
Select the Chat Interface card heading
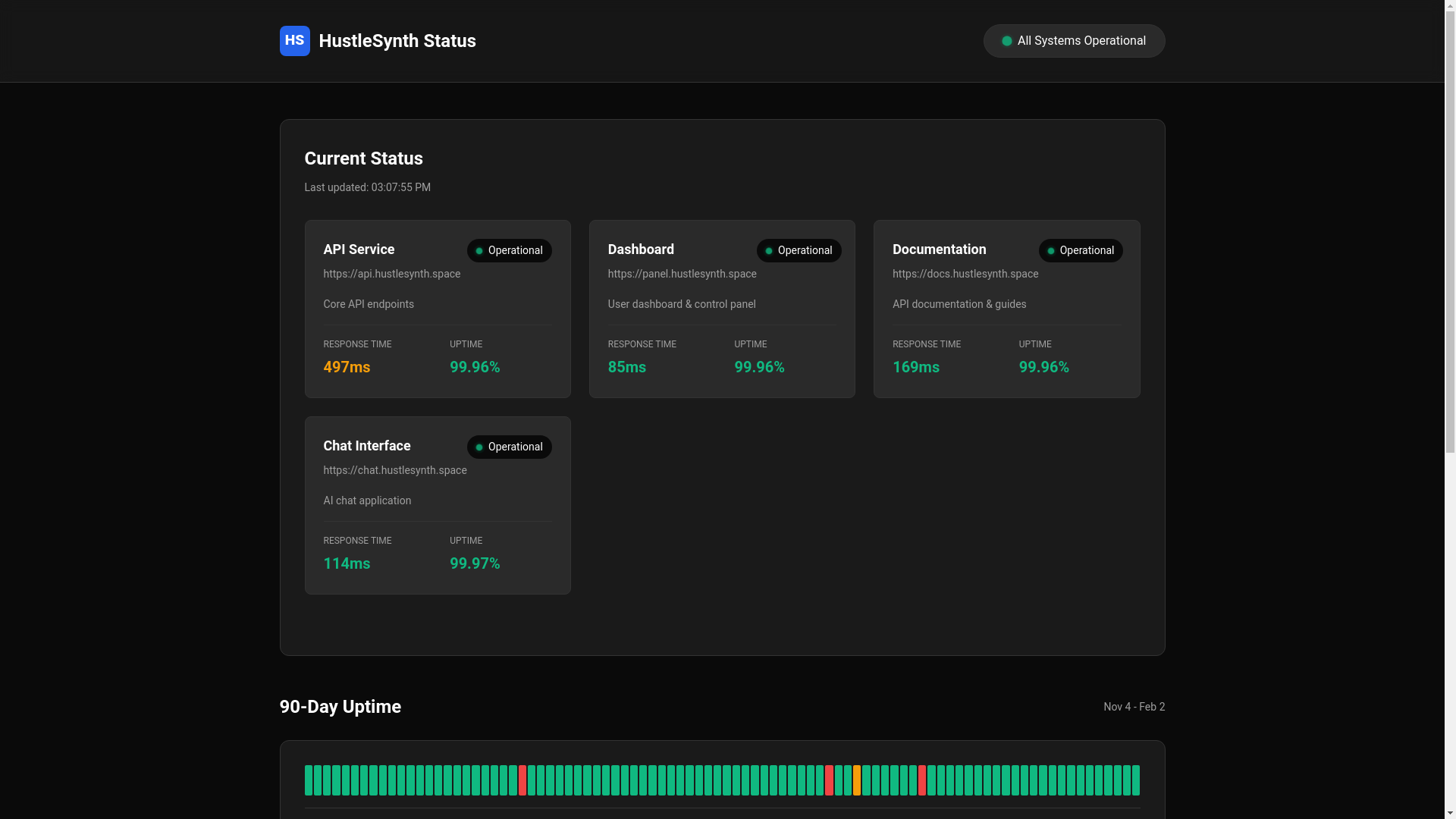click(367, 446)
